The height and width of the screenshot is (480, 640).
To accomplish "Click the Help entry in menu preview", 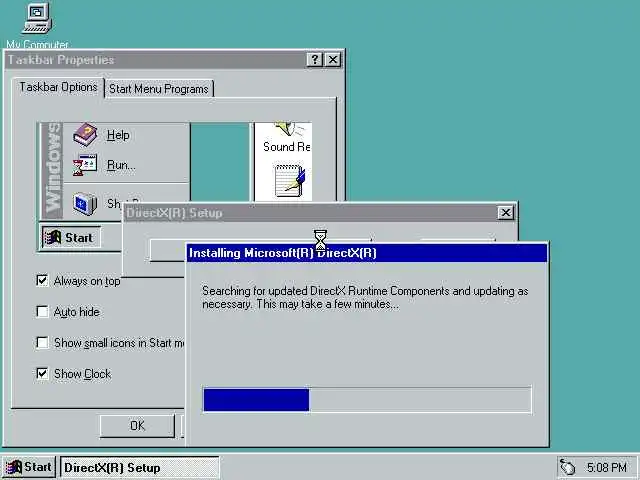I will [118, 135].
